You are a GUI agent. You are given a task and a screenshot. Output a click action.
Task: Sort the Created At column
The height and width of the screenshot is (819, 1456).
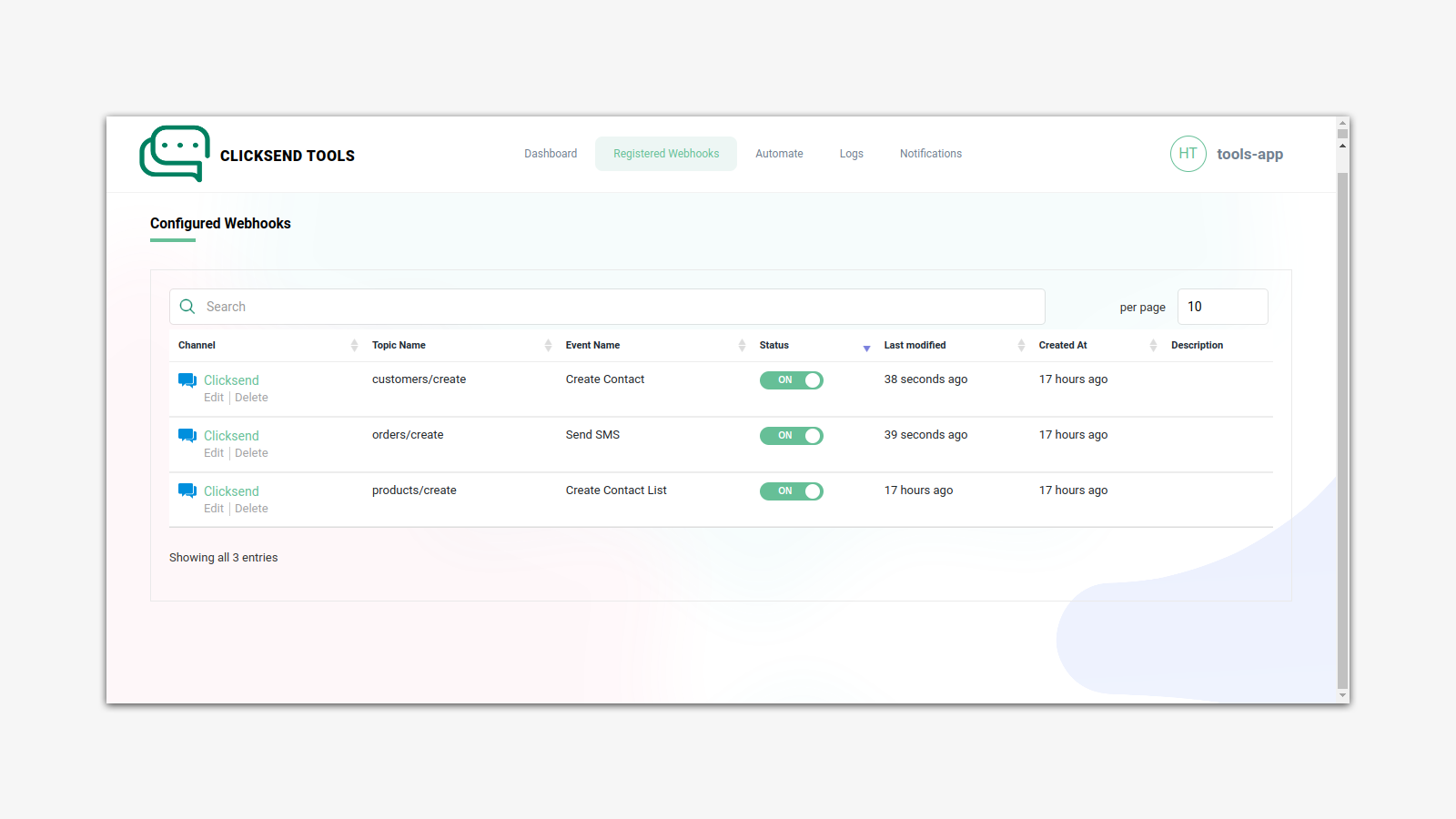click(x=1063, y=345)
